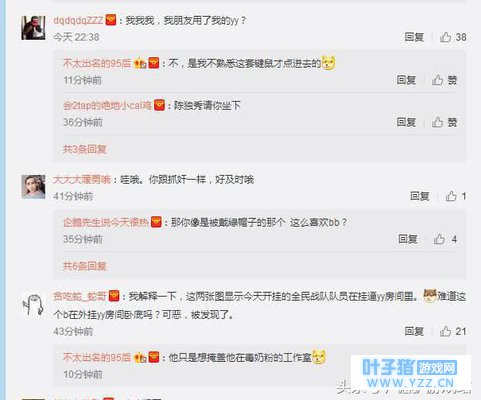
Task: Like the 陈独秀请你坐下 reply
Action: tap(444, 122)
